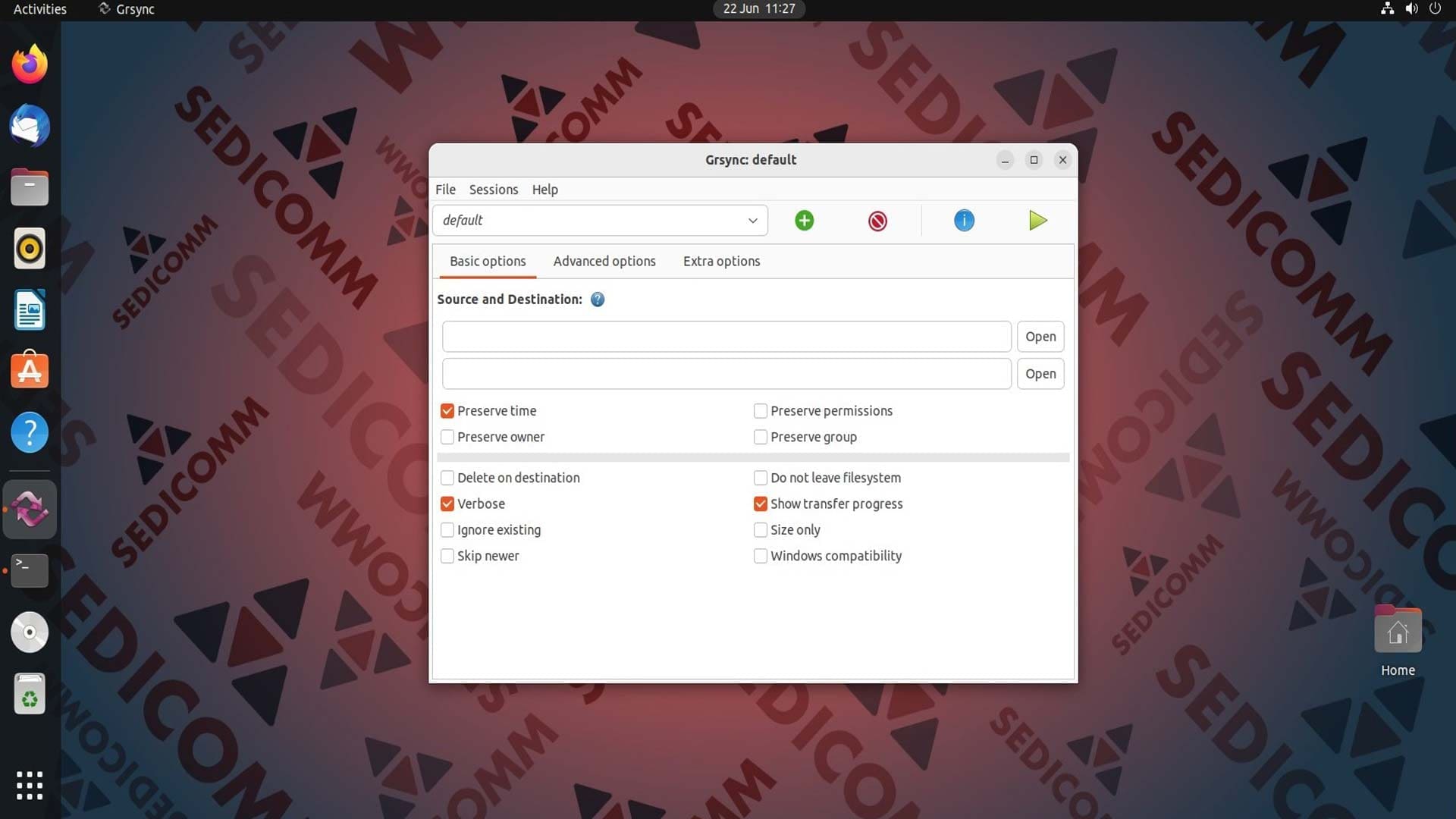Image resolution: width=1456 pixels, height=819 pixels.
Task: Start sync with the green play icon
Action: pos(1038,221)
